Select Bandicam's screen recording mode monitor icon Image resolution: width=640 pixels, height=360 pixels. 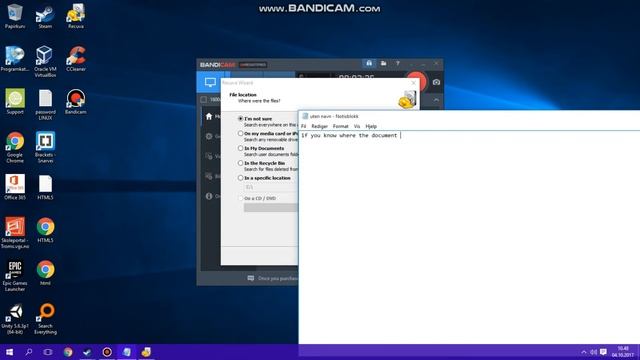tap(210, 82)
